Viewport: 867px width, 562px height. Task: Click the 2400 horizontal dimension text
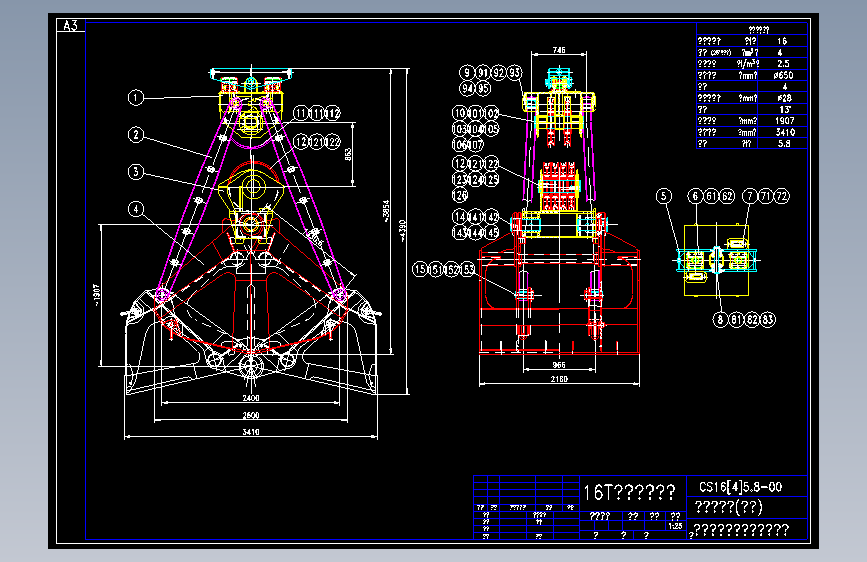tap(250, 398)
